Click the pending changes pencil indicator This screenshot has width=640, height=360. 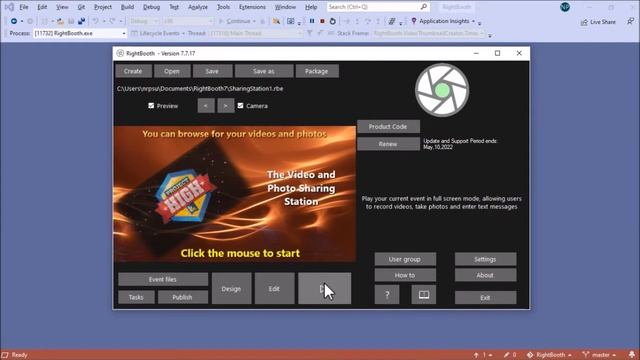[x=510, y=355]
